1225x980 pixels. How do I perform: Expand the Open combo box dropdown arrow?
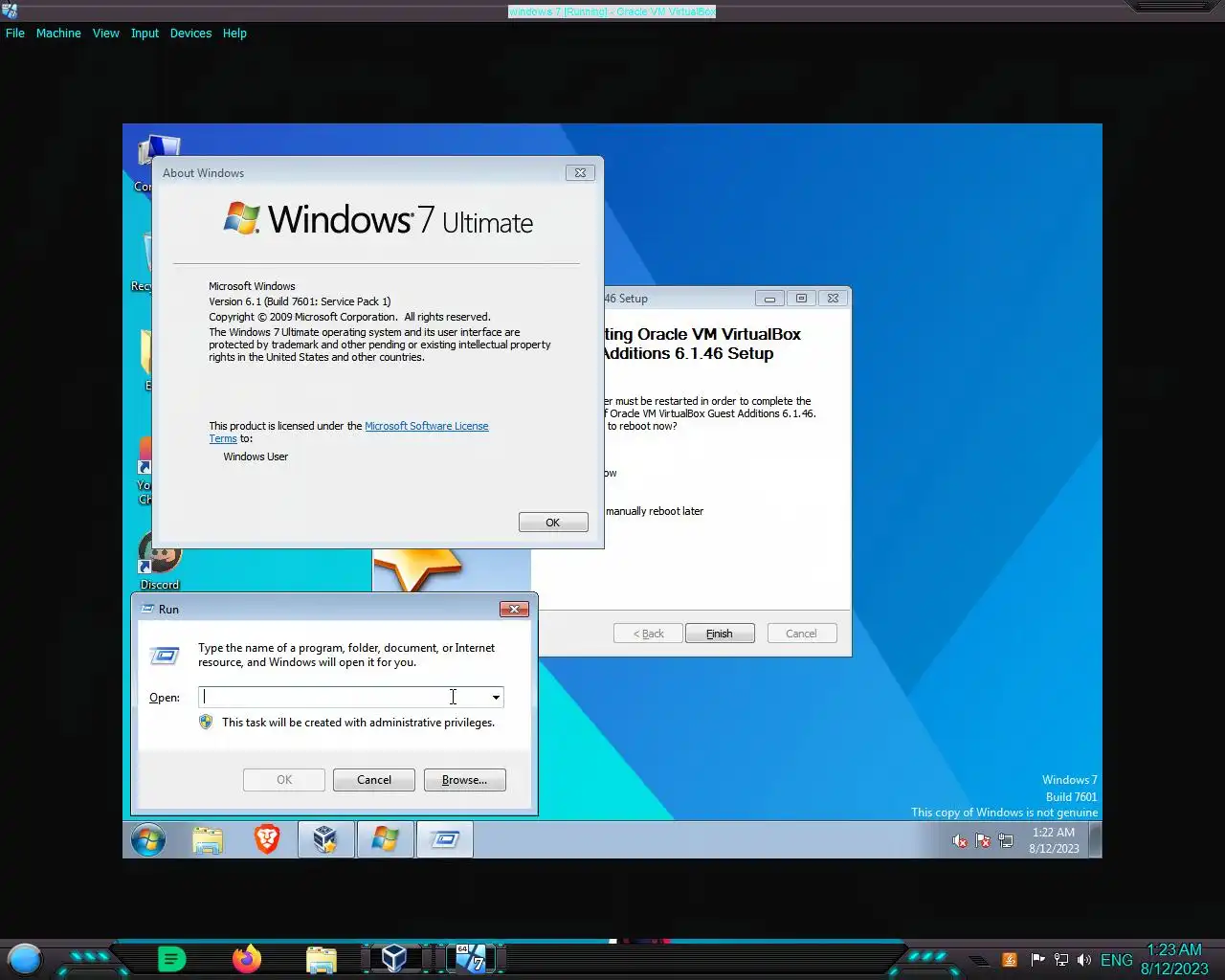496,698
